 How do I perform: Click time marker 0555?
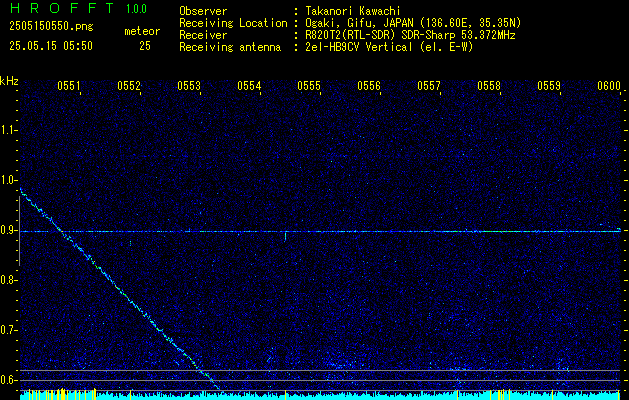coord(309,85)
